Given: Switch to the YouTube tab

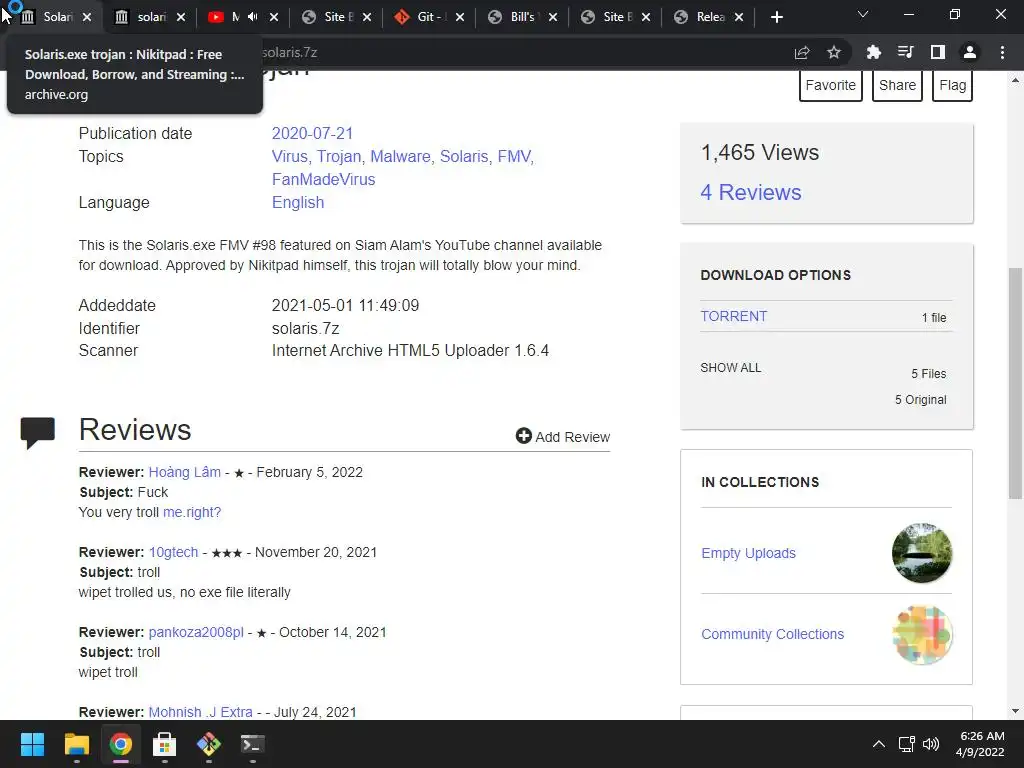Looking at the screenshot, I should coord(224,17).
